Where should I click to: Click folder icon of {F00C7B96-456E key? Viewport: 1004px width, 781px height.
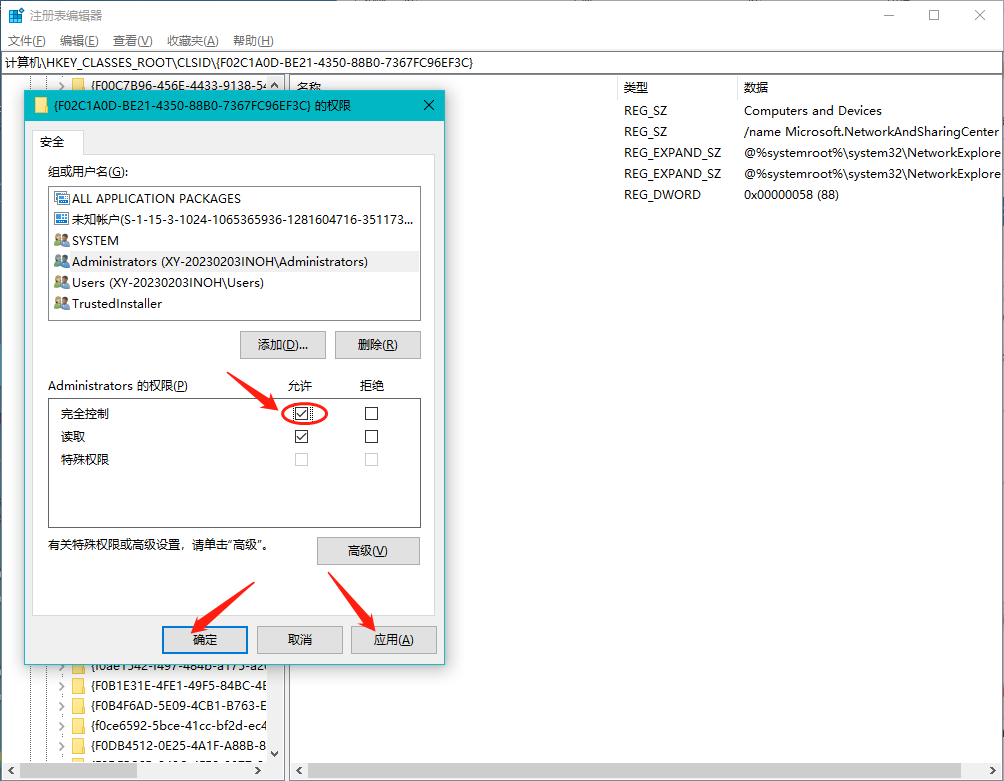pos(78,85)
